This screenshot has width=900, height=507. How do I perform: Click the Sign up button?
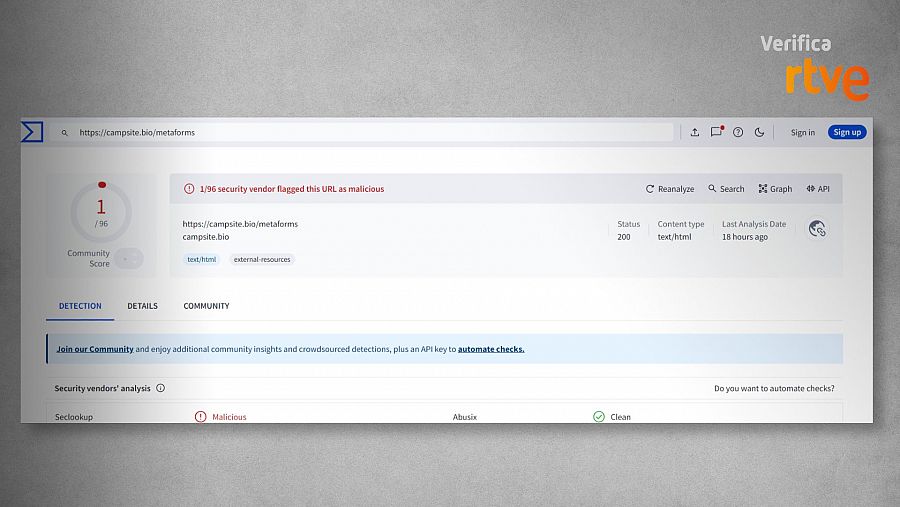click(x=847, y=132)
